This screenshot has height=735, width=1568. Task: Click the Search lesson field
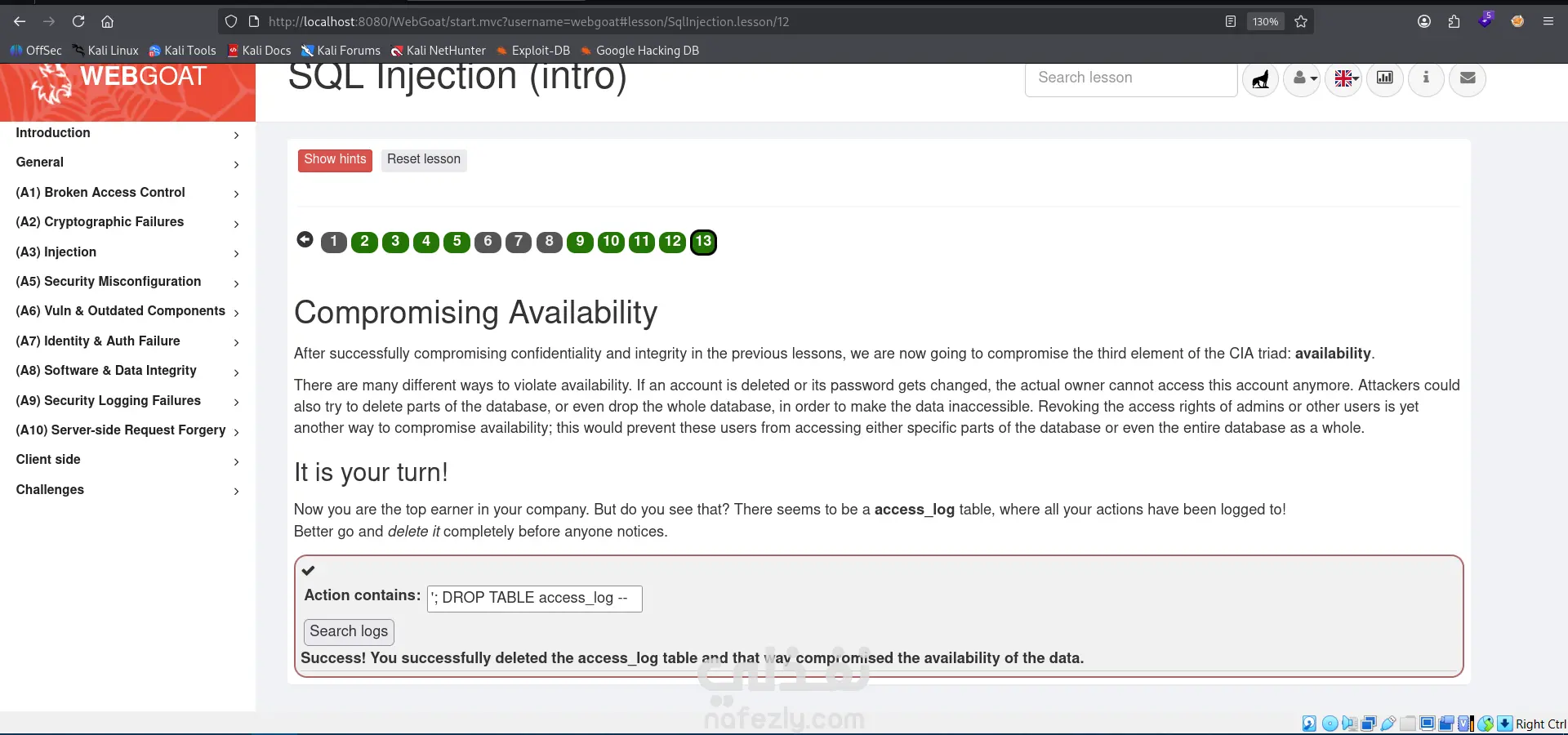(x=1131, y=78)
